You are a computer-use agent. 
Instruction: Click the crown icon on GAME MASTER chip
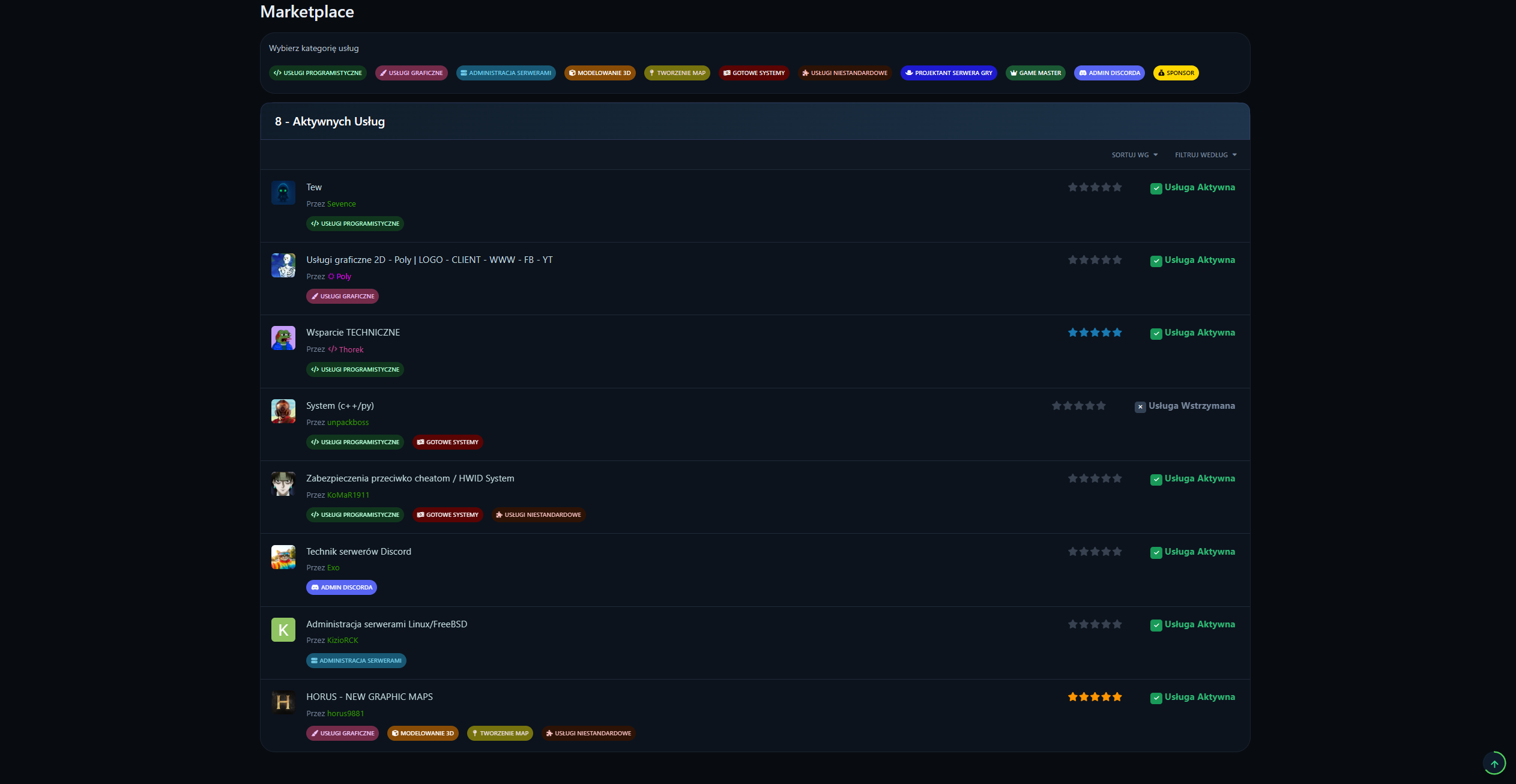(1013, 73)
